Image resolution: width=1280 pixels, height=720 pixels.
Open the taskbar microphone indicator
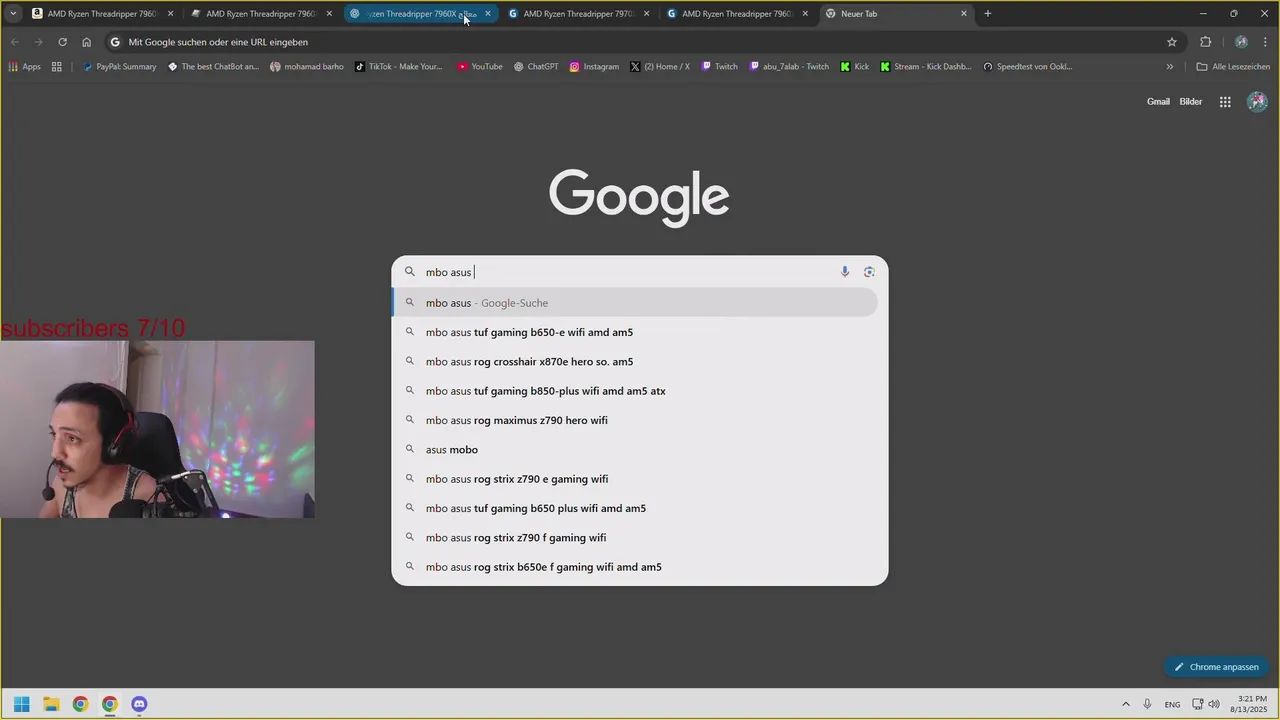coord(1147,704)
